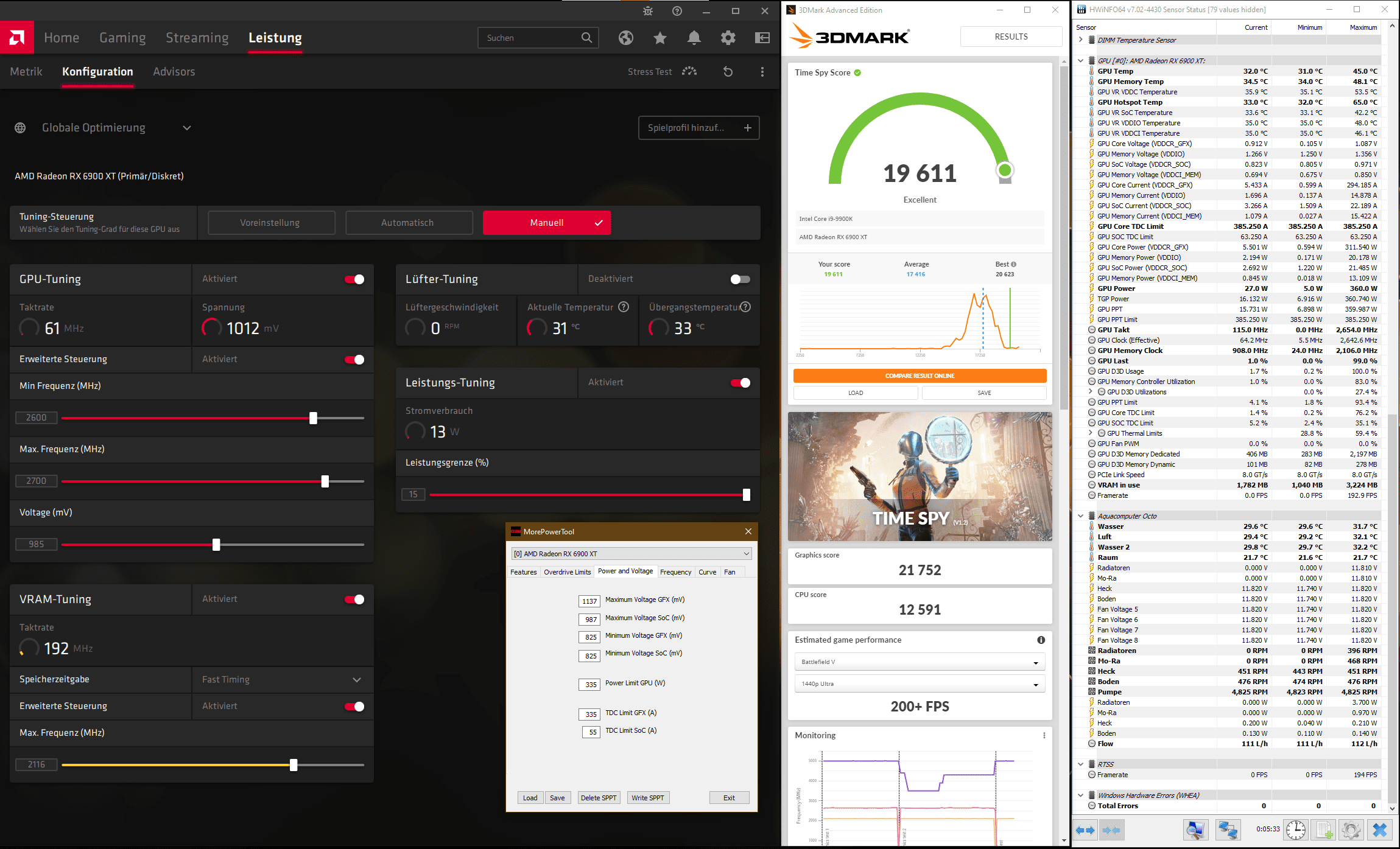This screenshot has width=1400, height=849.
Task: Click the info icon beside Aktuelle Temperatur
Action: (x=624, y=307)
